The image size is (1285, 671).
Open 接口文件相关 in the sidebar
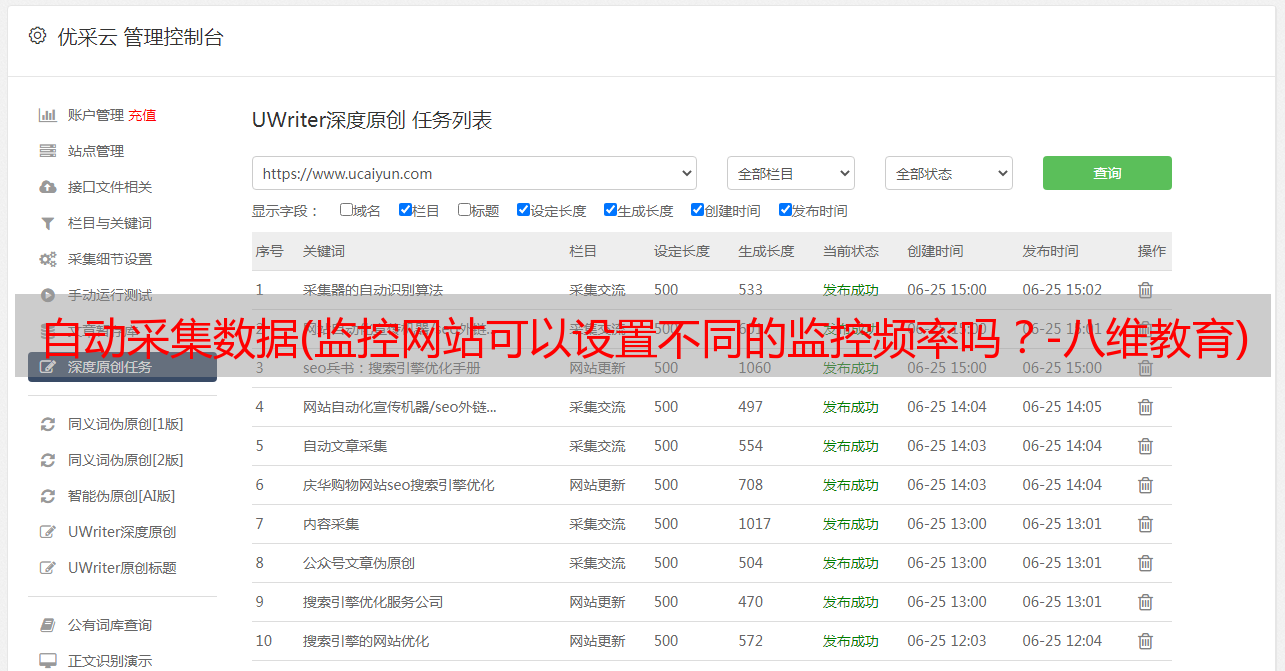pyautogui.click(x=110, y=187)
